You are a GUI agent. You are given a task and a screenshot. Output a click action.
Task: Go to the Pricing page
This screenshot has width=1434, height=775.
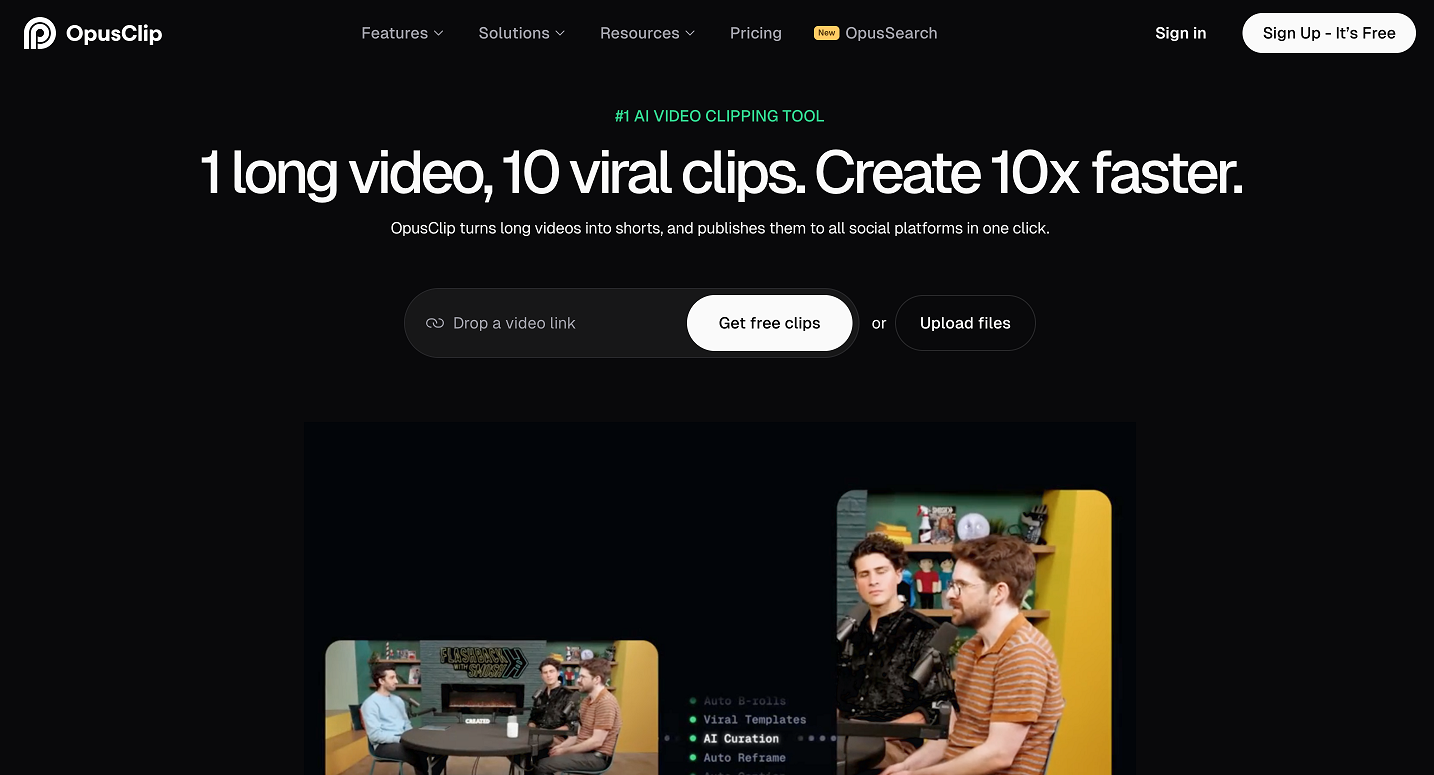tap(756, 33)
